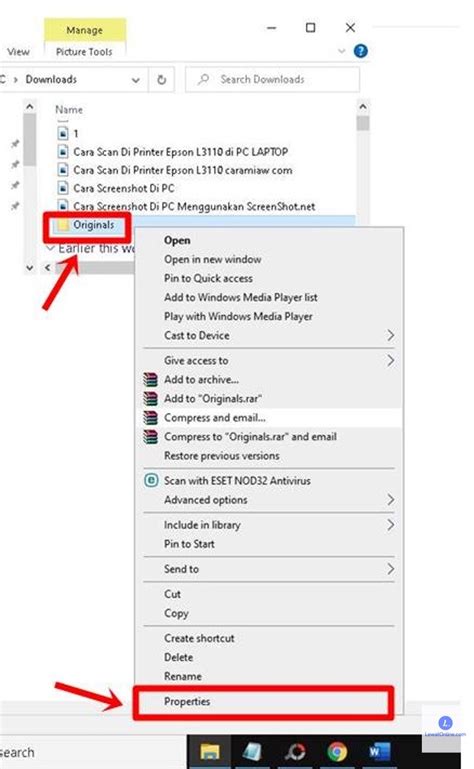Viewport: 474px width, 769px height.
Task: Expand the ribbon using the chevron
Action: click(342, 51)
